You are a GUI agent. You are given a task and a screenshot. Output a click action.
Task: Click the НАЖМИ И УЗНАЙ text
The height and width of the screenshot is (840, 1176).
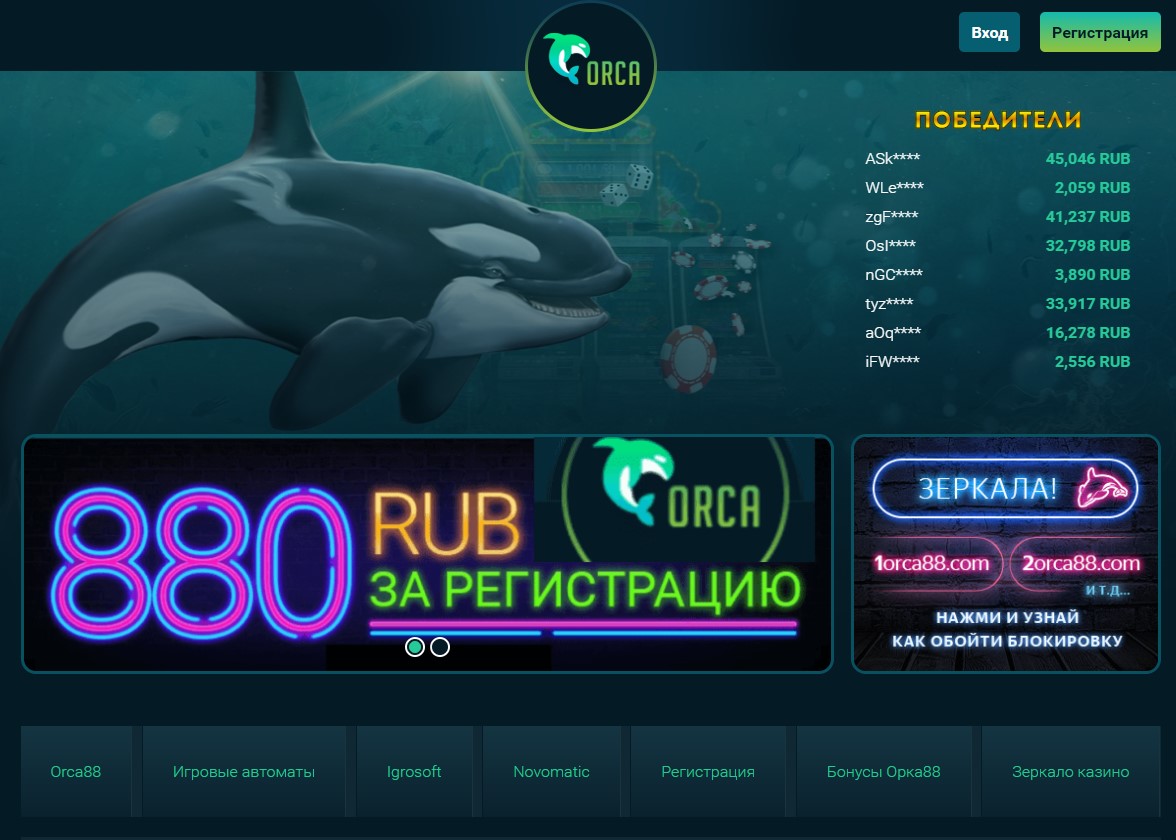coord(1007,617)
